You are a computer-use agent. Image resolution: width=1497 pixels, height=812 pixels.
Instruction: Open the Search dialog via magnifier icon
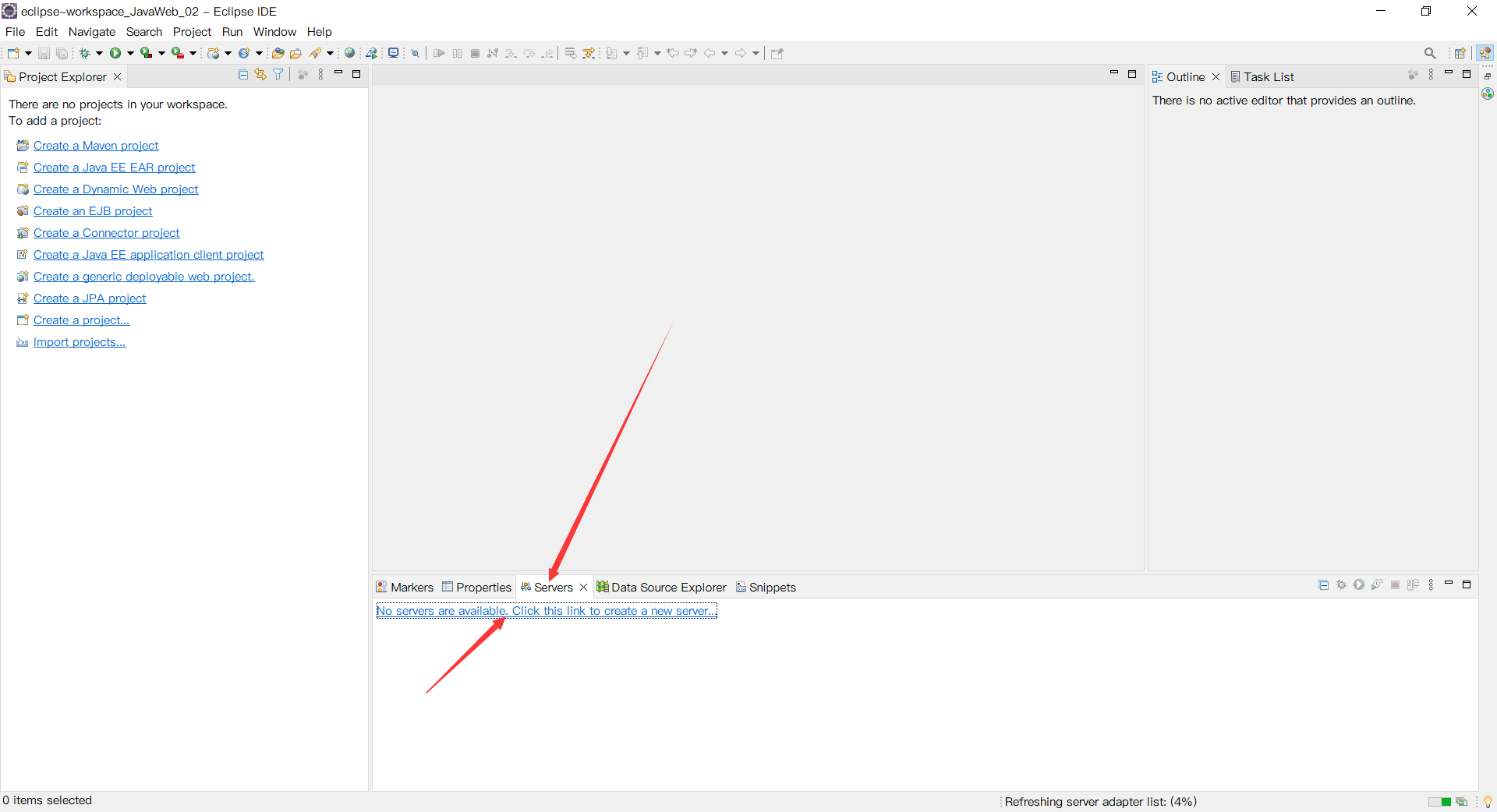1431,53
